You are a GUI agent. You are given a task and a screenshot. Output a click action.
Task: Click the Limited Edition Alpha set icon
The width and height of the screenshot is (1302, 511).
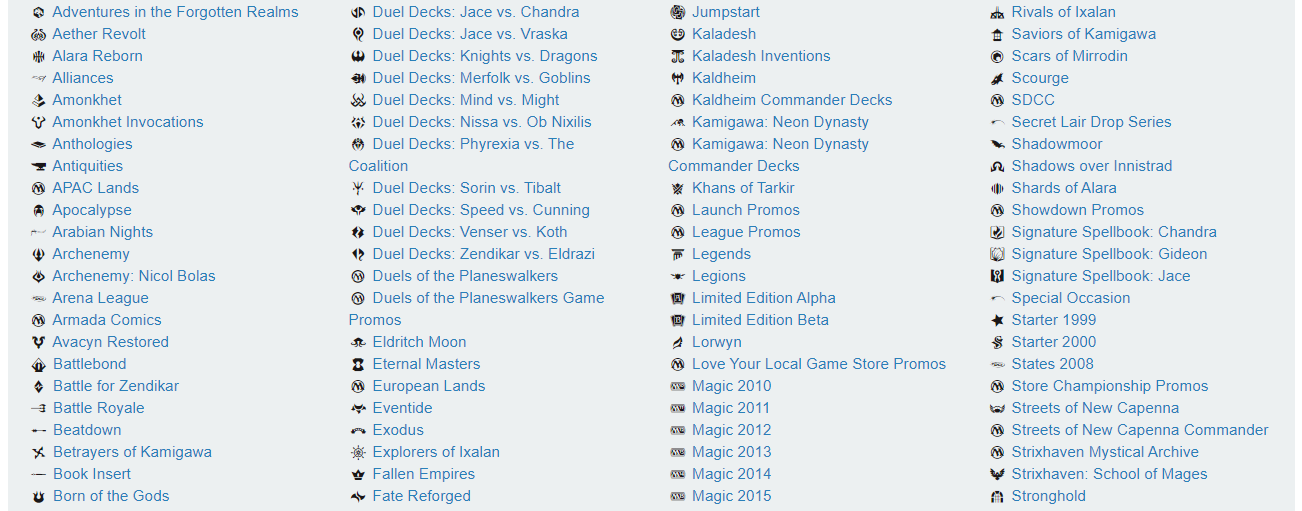click(678, 298)
